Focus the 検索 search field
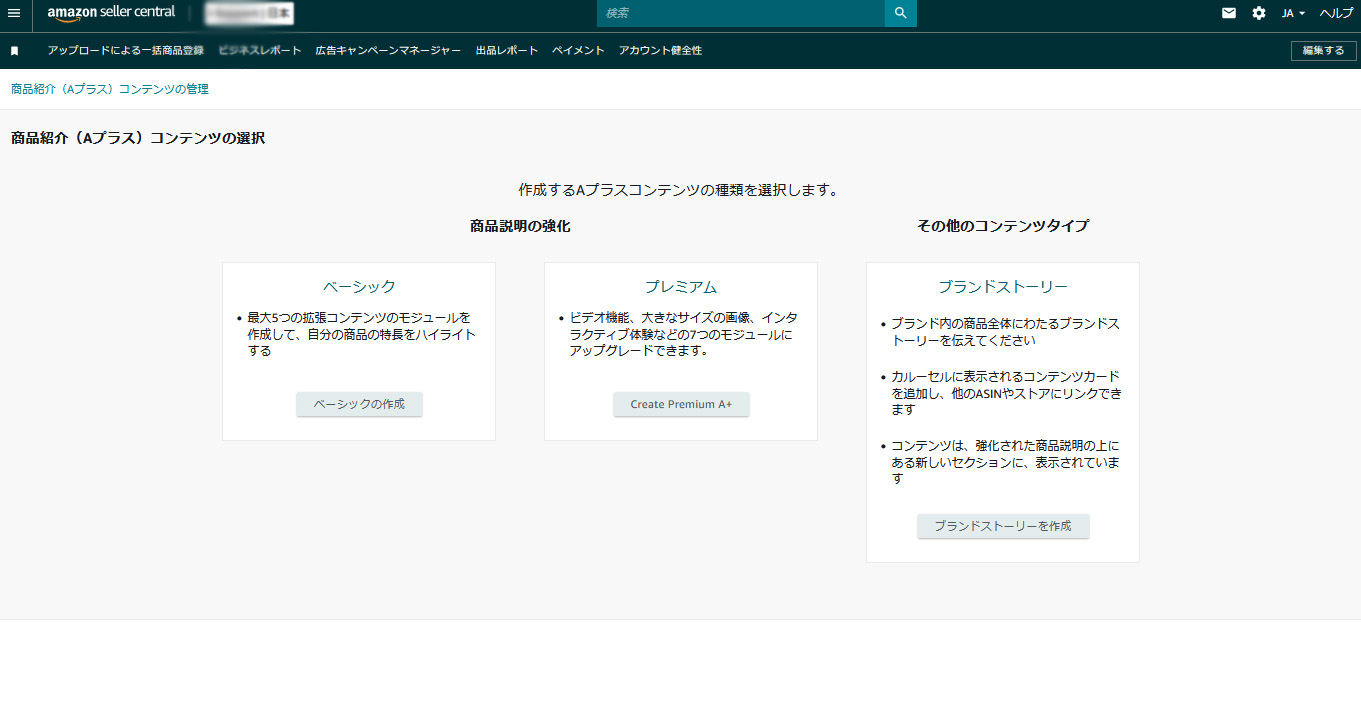The width and height of the screenshot is (1361, 720). pos(741,13)
